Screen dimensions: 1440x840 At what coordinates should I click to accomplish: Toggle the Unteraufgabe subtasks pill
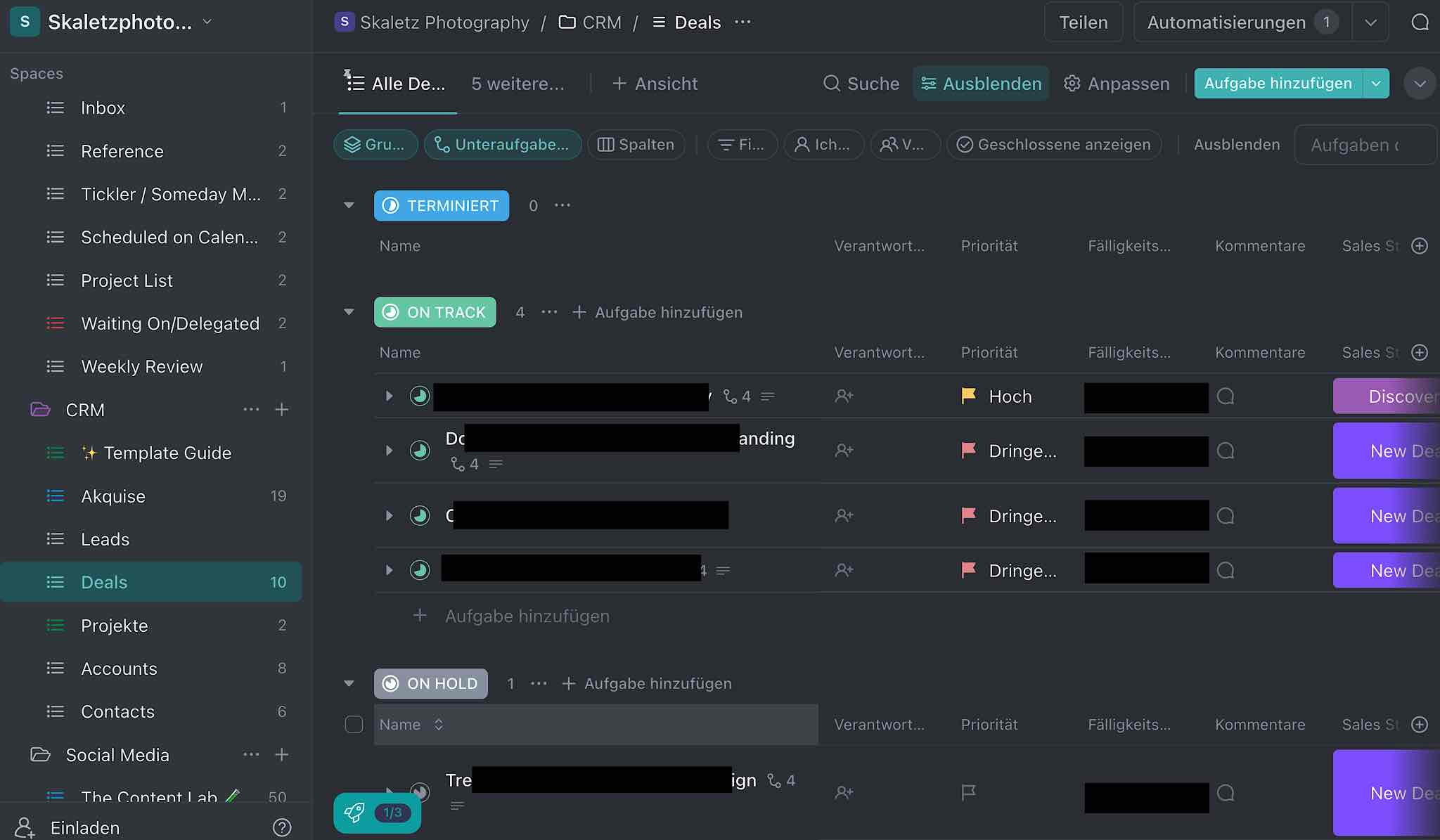(503, 145)
